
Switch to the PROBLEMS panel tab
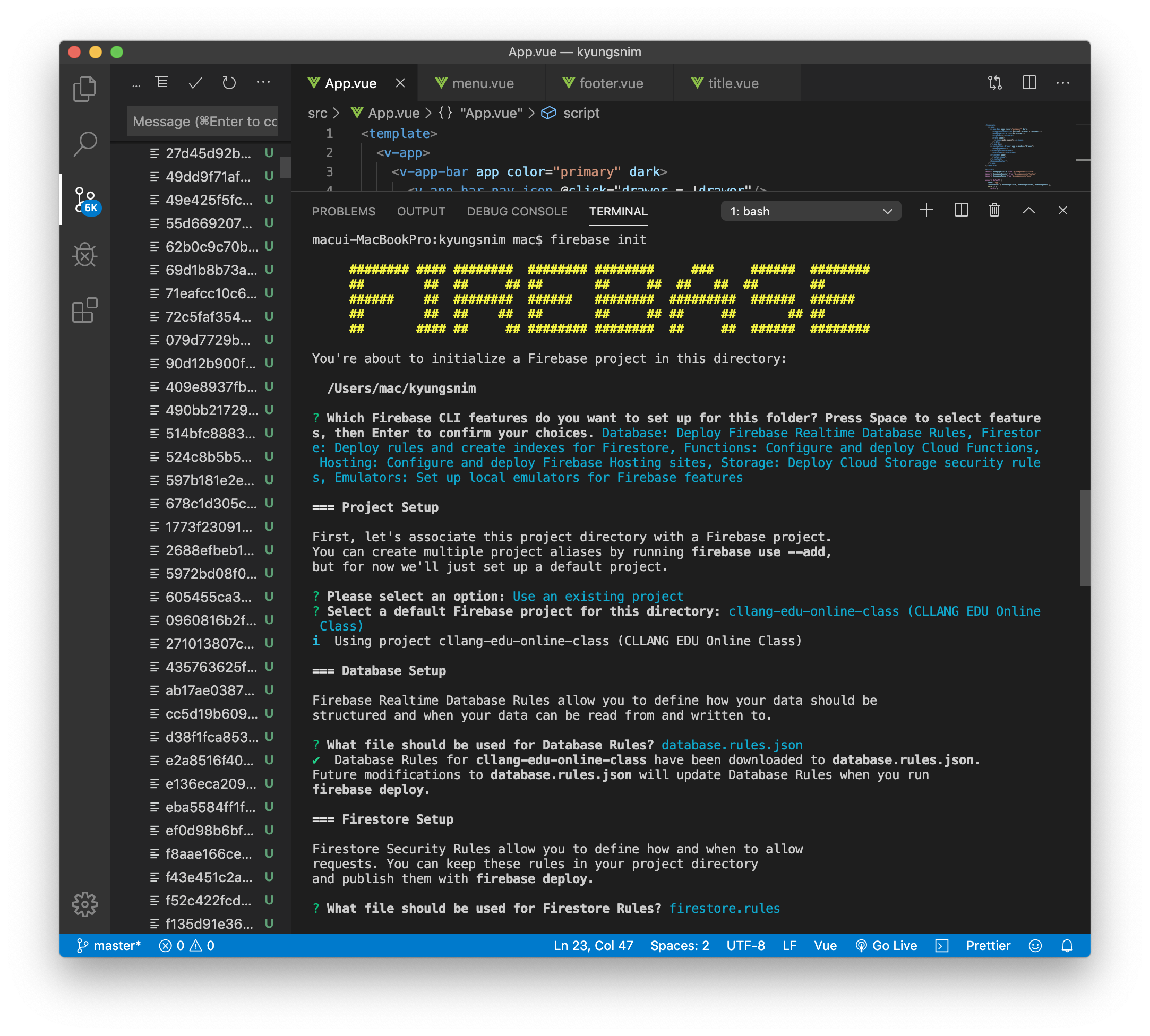click(x=344, y=211)
